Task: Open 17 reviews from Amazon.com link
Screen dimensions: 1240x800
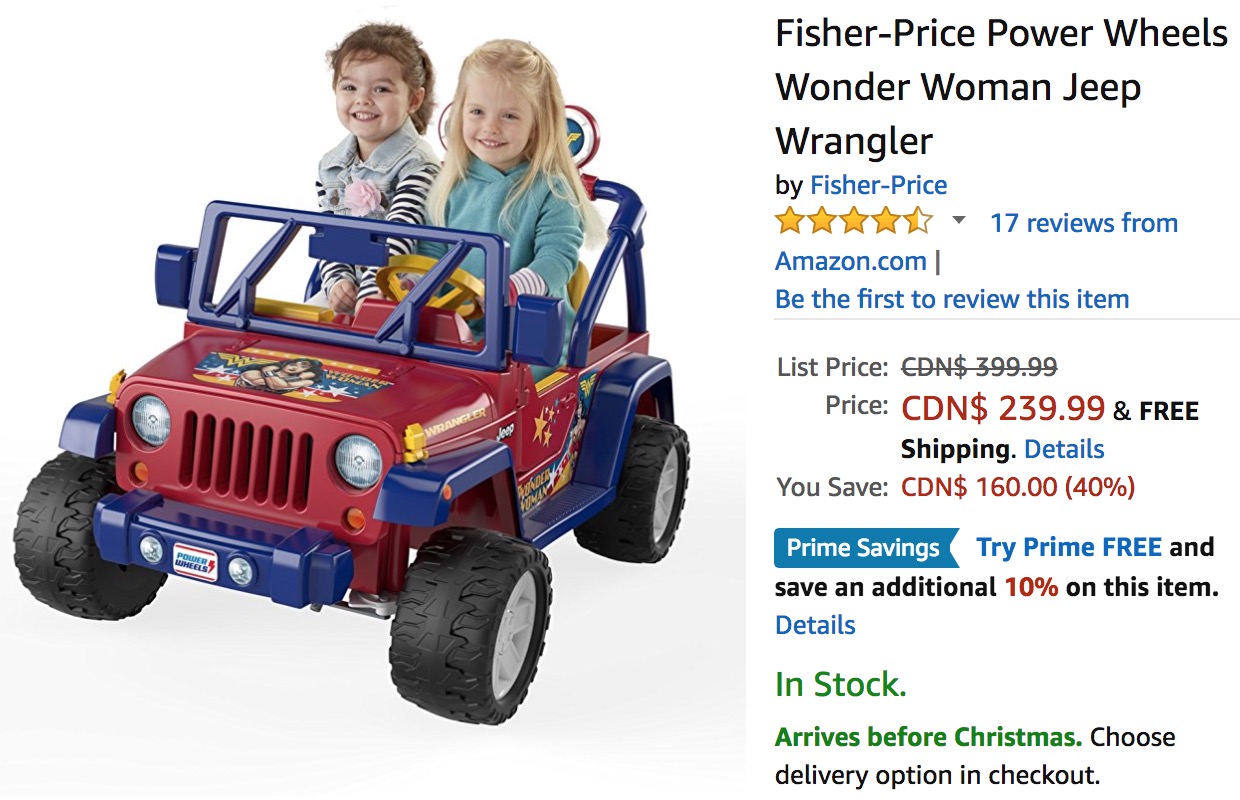Action: pos(976,242)
